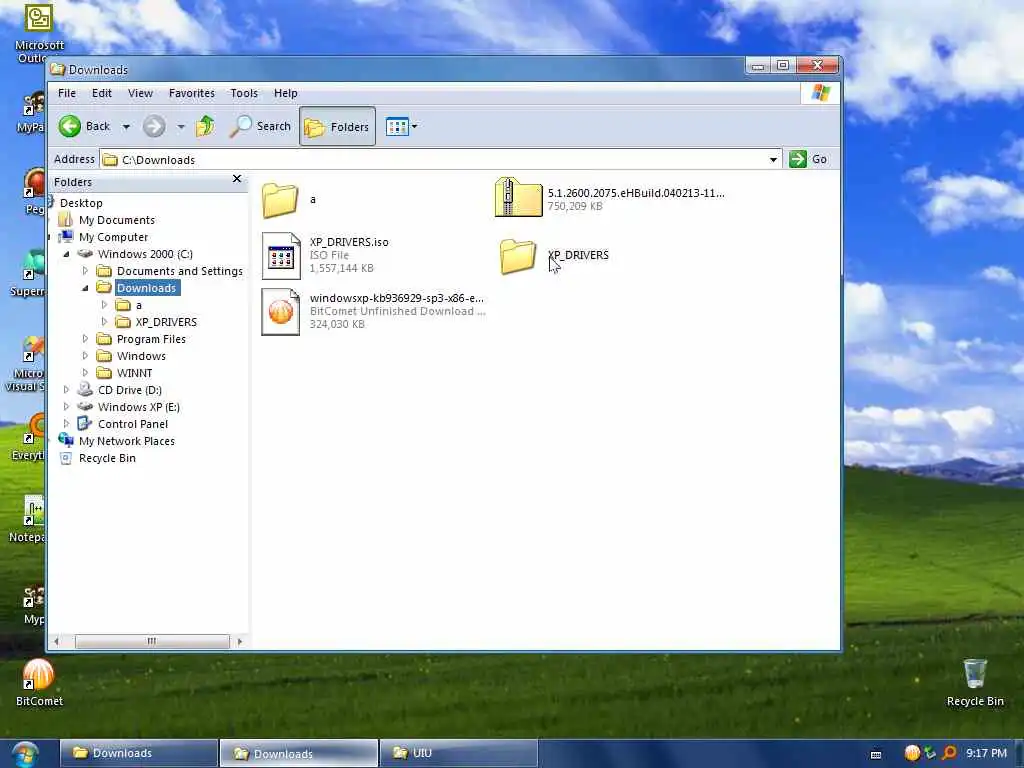Switch to first Downloads taskbar button
Screen dimensions: 1024x768
[x=139, y=753]
